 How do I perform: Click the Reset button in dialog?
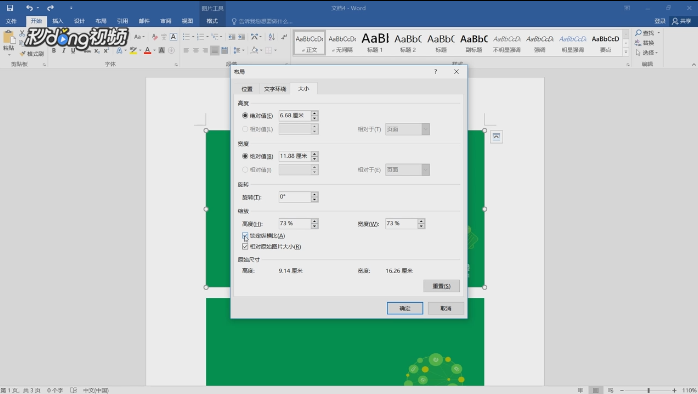pos(442,286)
